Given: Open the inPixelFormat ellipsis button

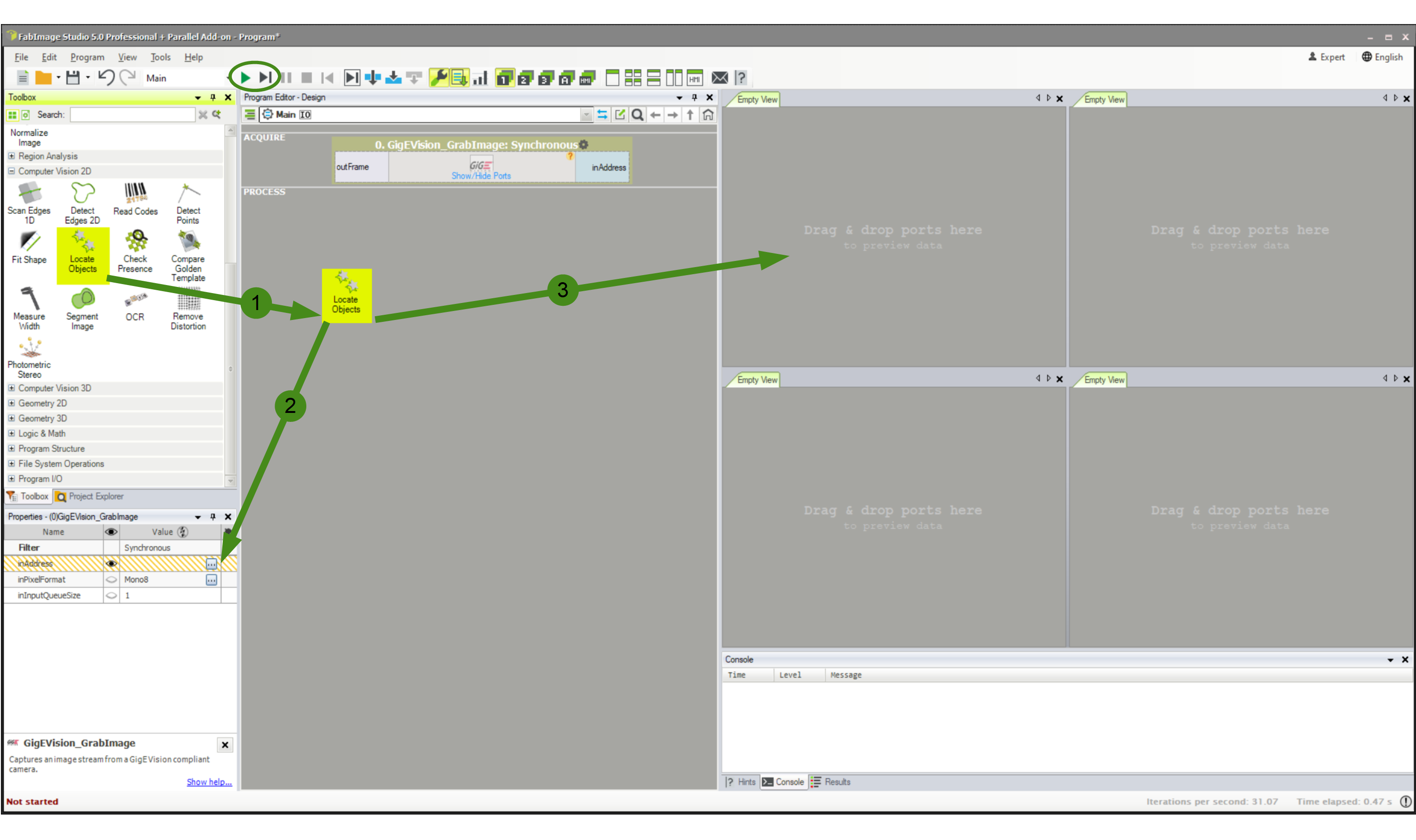Looking at the screenshot, I should click(x=211, y=579).
